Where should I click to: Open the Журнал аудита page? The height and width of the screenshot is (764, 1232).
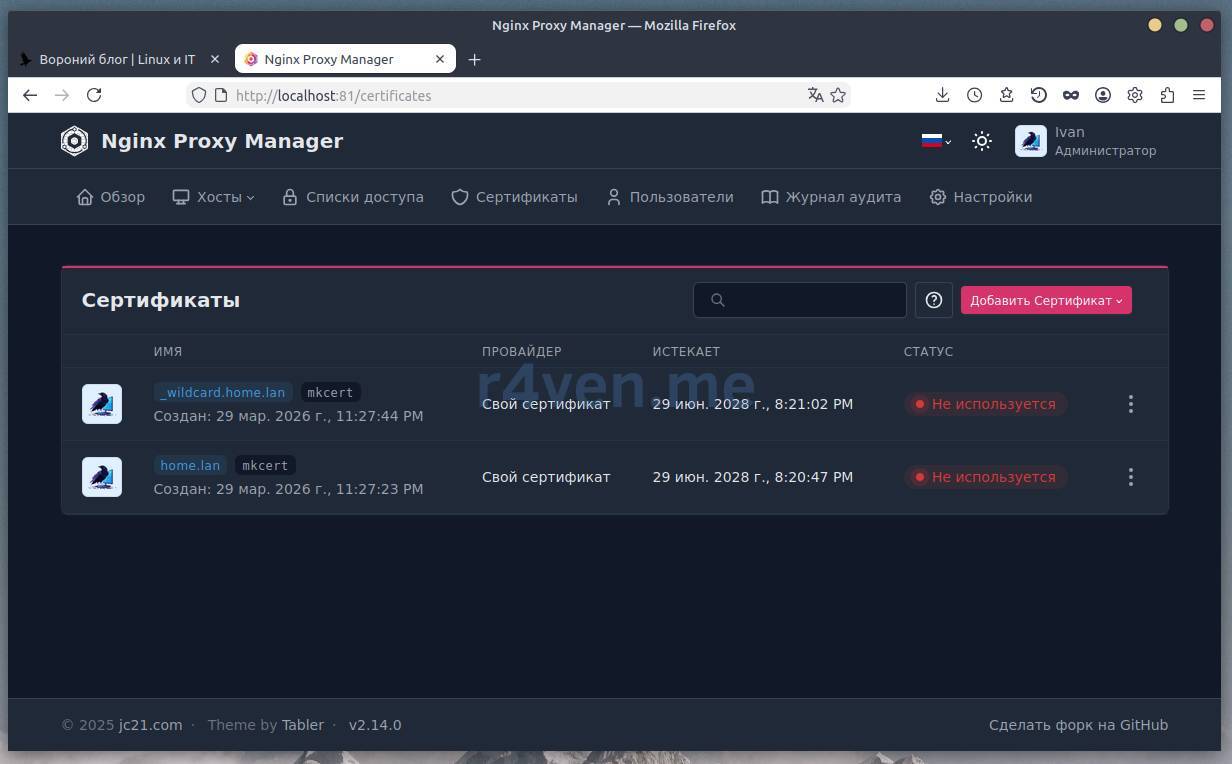click(831, 197)
